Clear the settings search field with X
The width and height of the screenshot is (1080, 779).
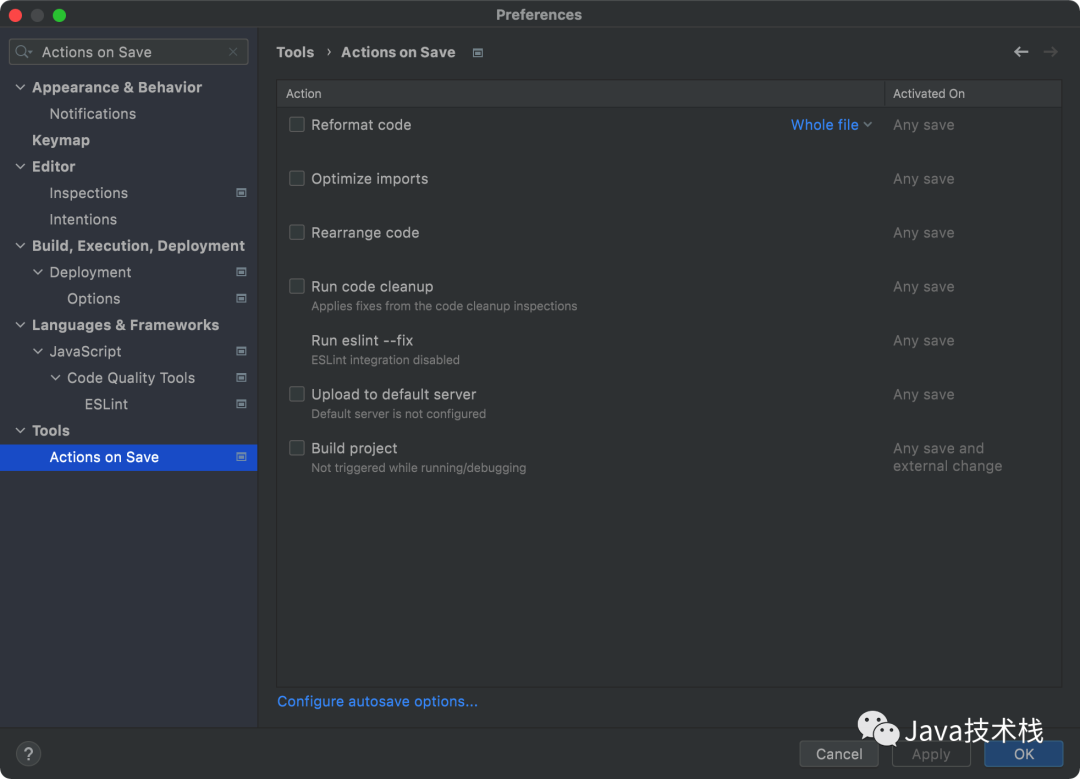pos(233,52)
